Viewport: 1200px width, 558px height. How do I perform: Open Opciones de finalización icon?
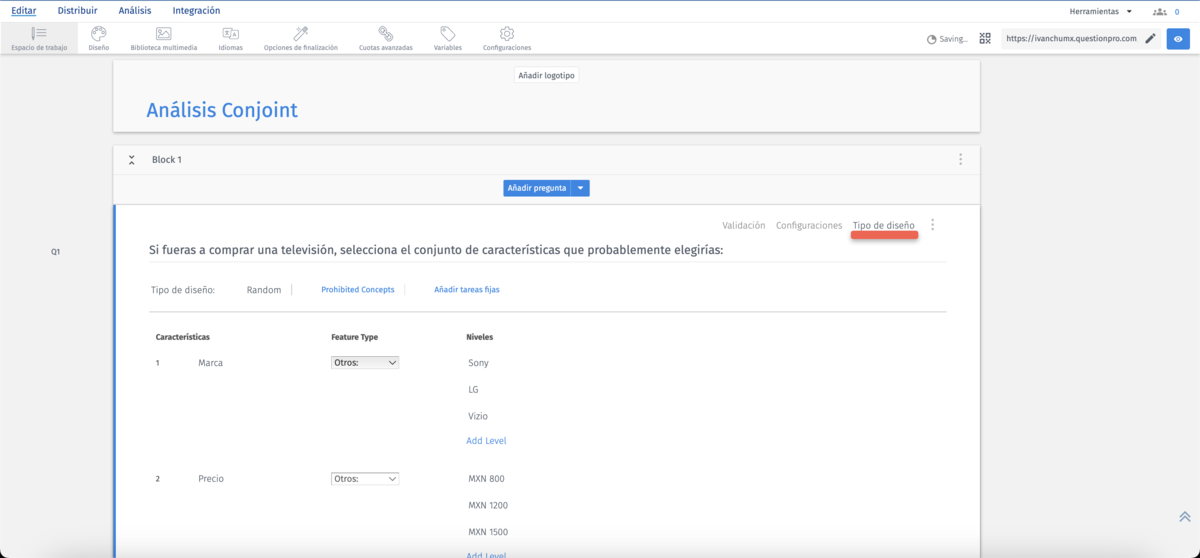pos(300,35)
